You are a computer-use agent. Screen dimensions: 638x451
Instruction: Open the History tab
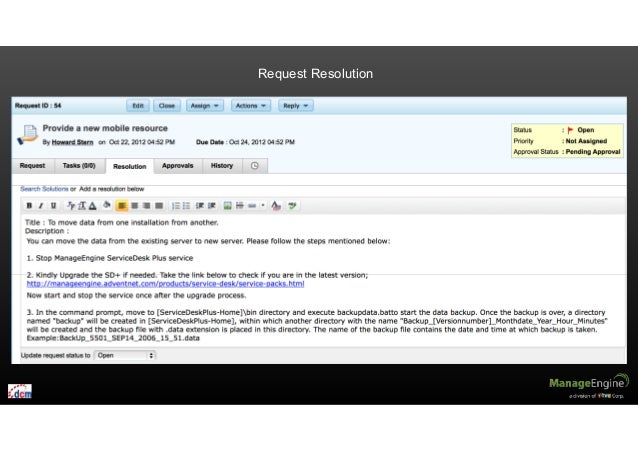coord(222,166)
